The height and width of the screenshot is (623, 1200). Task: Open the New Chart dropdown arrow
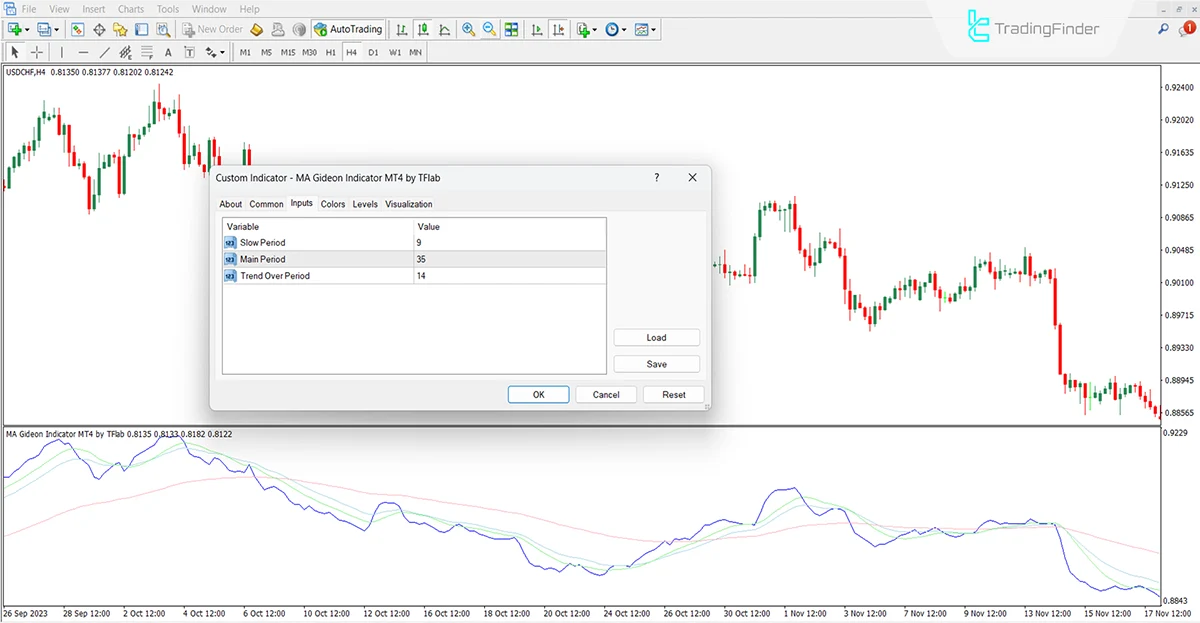(28, 29)
